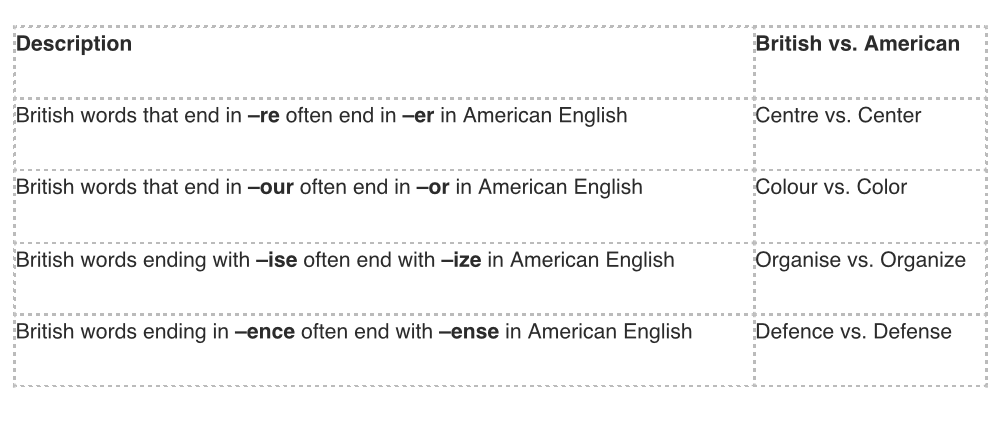Select the Defence vs. Defense cell
Viewport: 1008px width, 422px height.
pyautogui.click(x=853, y=332)
